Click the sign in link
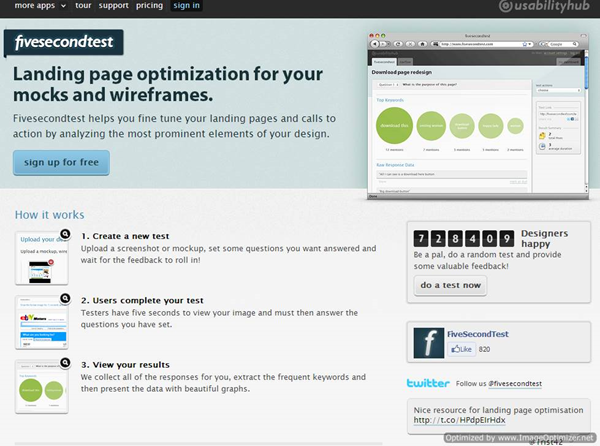 (x=186, y=6)
